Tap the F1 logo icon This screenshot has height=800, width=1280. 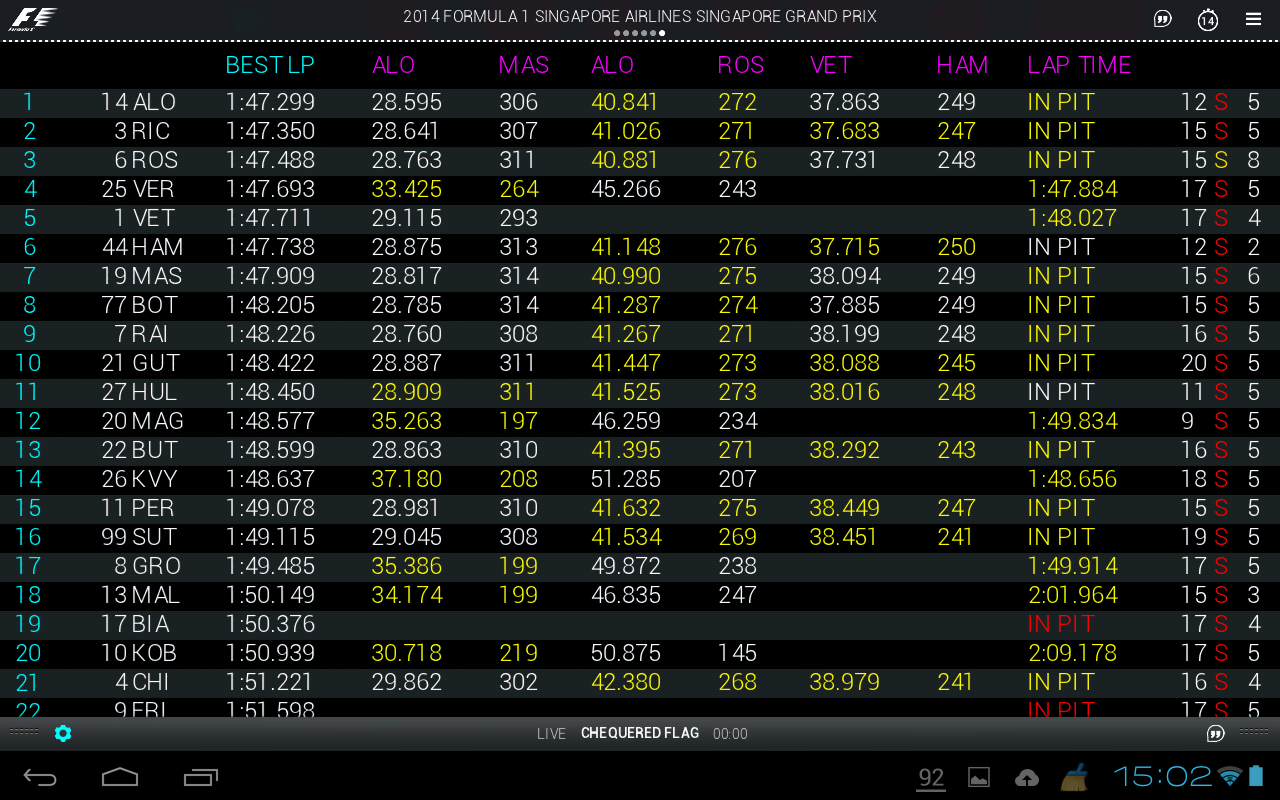[x=33, y=18]
